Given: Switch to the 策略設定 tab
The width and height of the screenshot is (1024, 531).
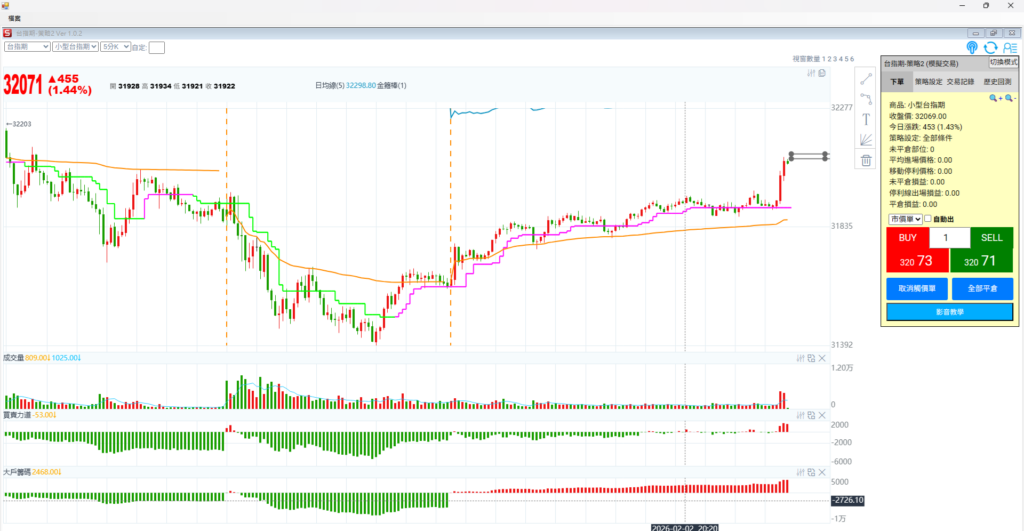Looking at the screenshot, I should coord(927,82).
